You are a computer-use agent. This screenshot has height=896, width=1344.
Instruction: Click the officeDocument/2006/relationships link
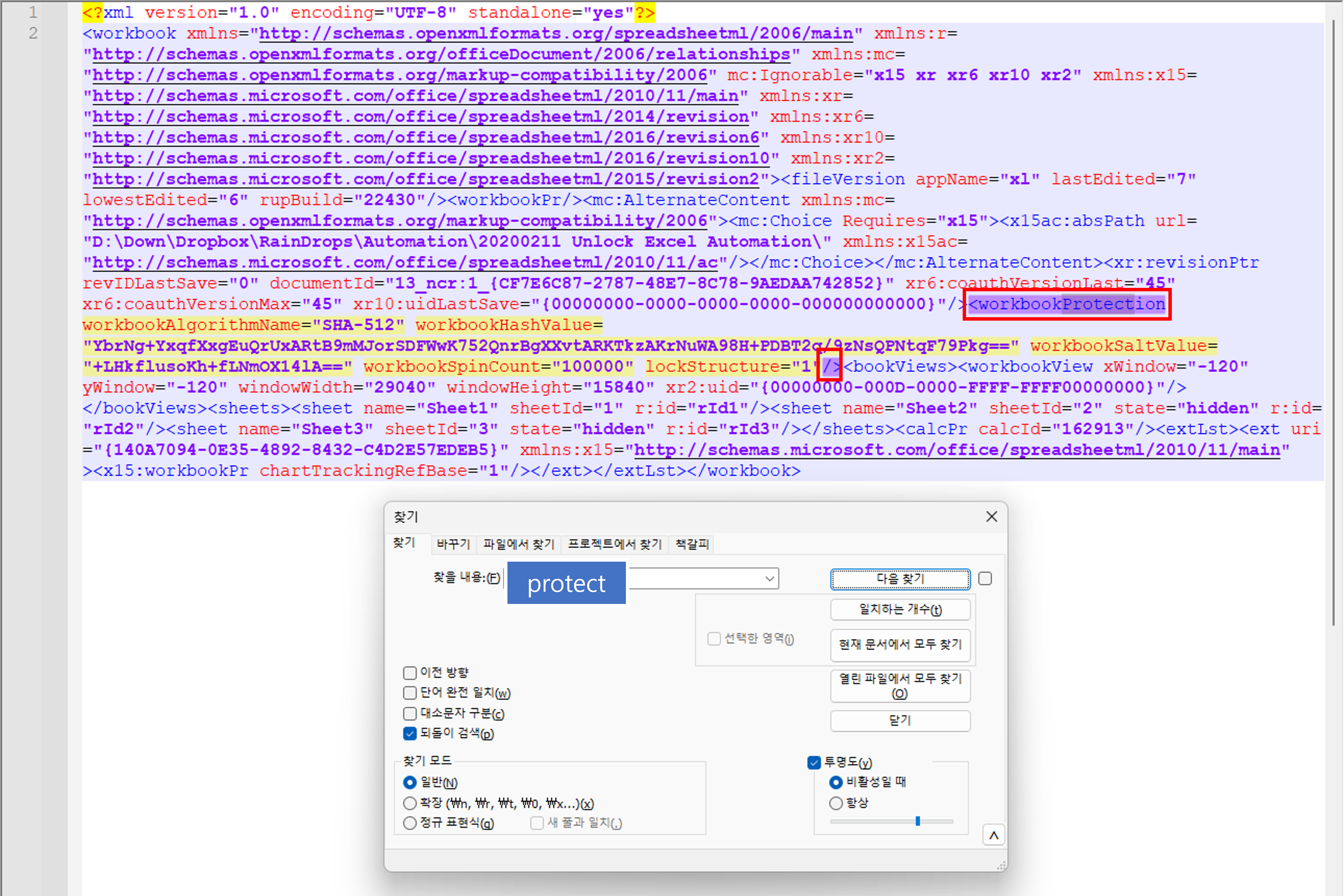coord(441,54)
